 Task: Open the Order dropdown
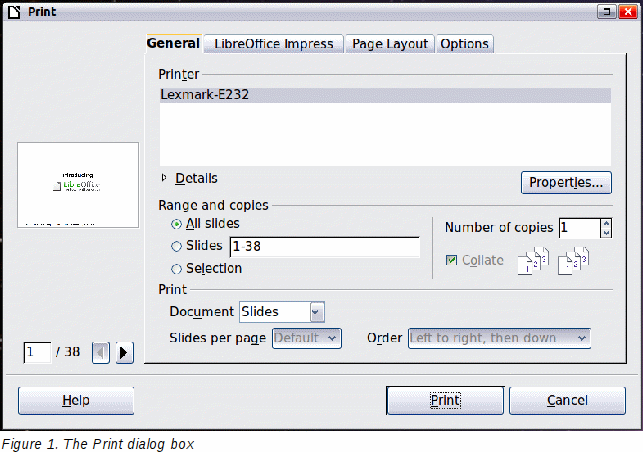click(499, 338)
